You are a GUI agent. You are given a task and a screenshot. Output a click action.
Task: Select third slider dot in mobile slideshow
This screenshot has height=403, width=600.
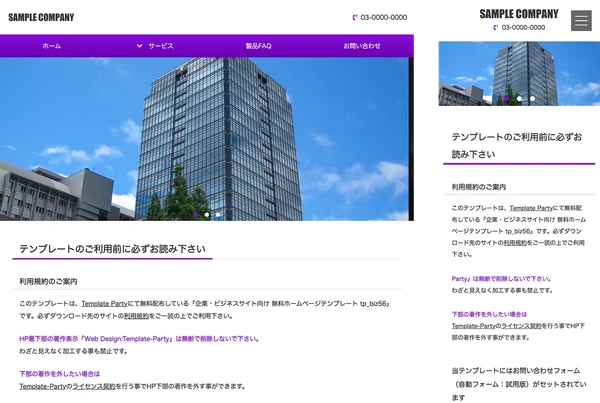tap(533, 99)
